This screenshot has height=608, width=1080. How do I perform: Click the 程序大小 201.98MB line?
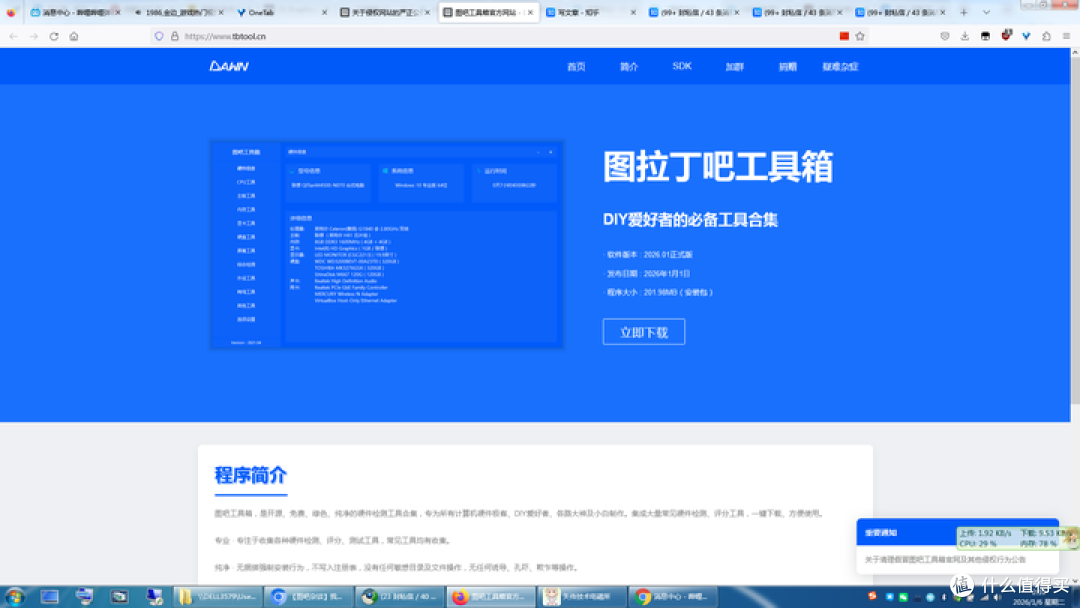pos(658,292)
